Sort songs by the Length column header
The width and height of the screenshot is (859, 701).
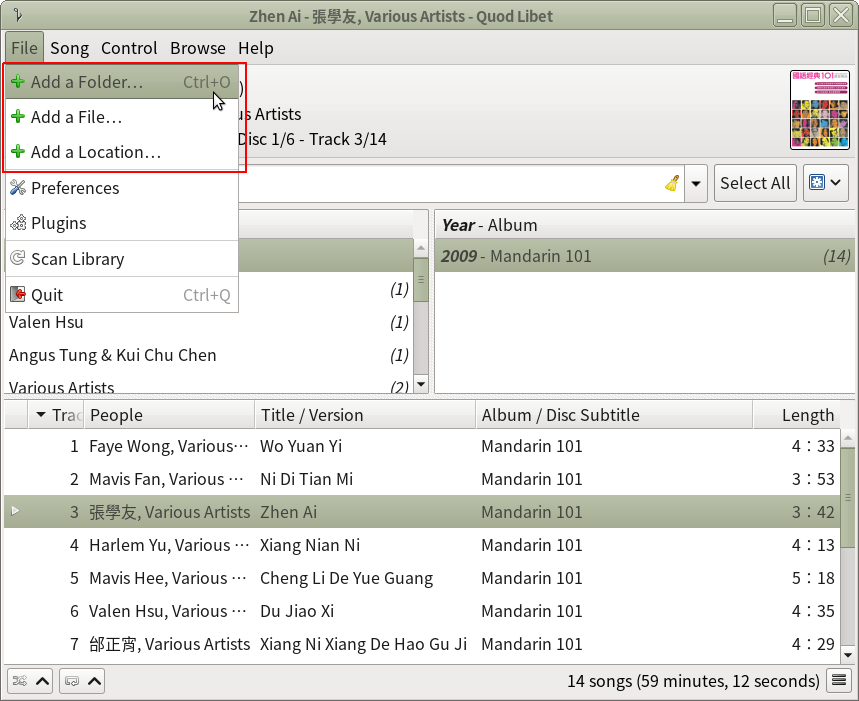(x=807, y=415)
